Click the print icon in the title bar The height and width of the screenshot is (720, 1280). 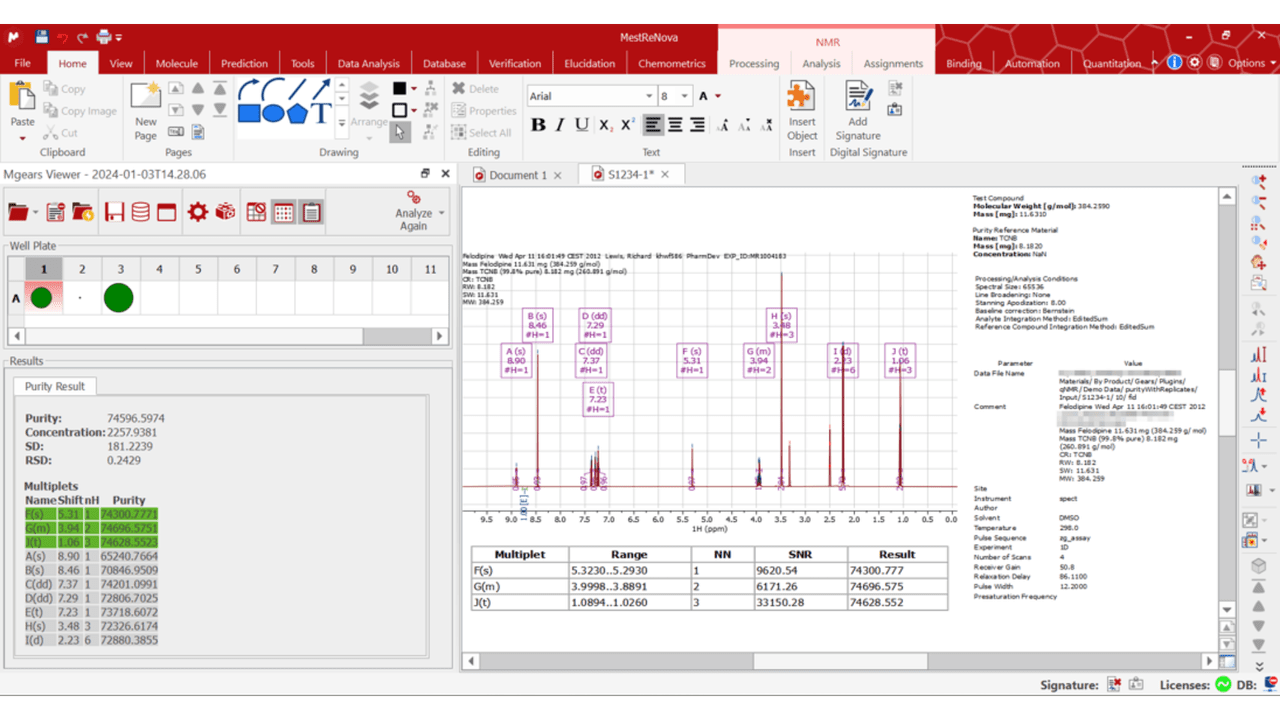tap(103, 37)
